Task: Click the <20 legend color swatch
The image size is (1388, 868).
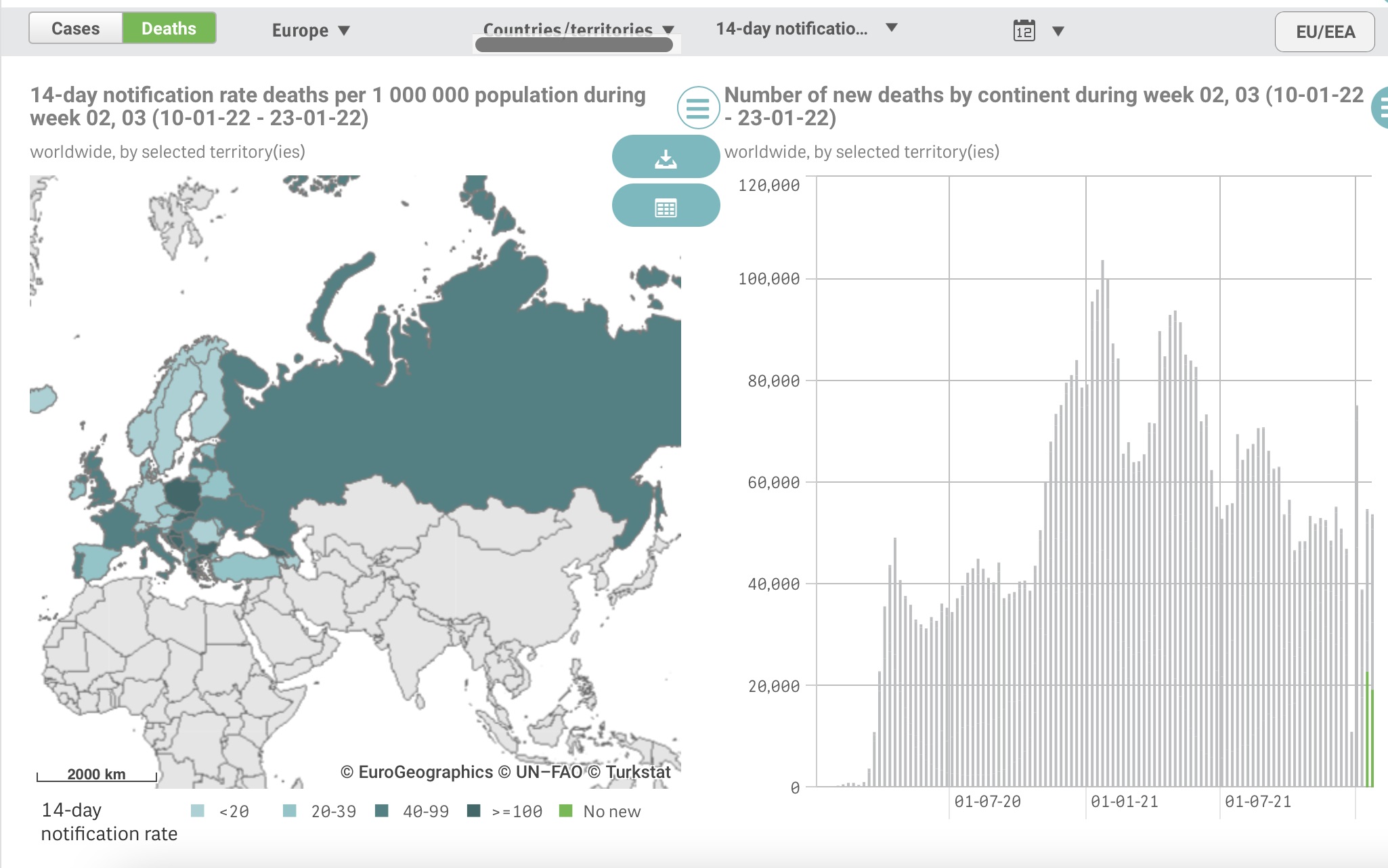Action: coord(198,810)
